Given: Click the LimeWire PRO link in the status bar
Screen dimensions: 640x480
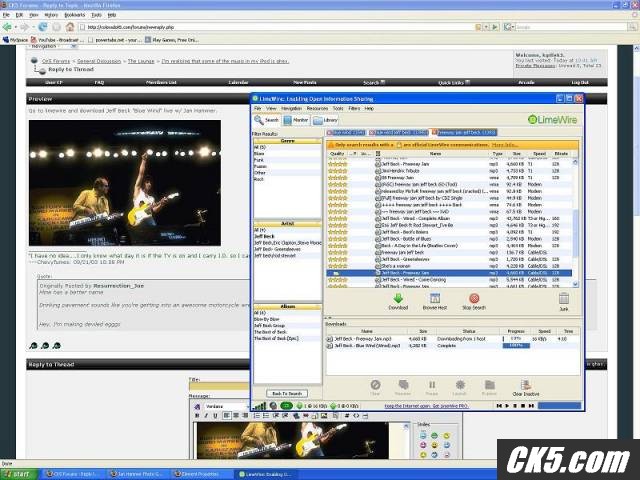Looking at the screenshot, I should (427, 406).
